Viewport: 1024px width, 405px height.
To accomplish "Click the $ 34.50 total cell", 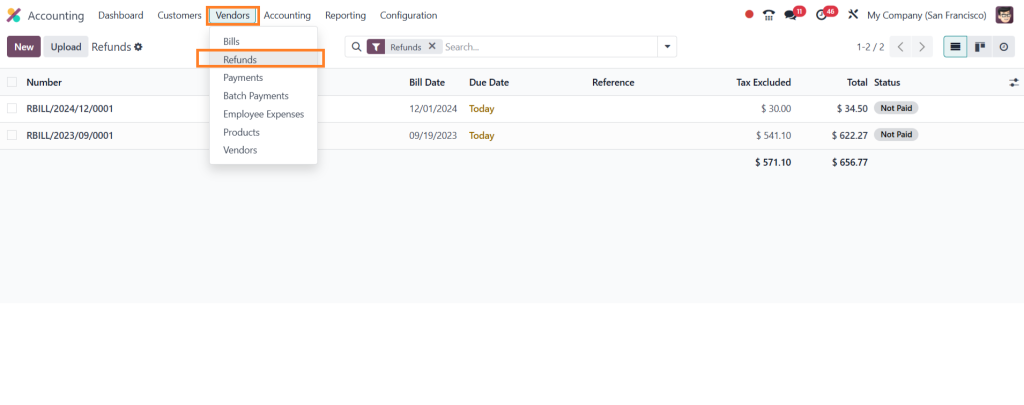I will (852, 109).
